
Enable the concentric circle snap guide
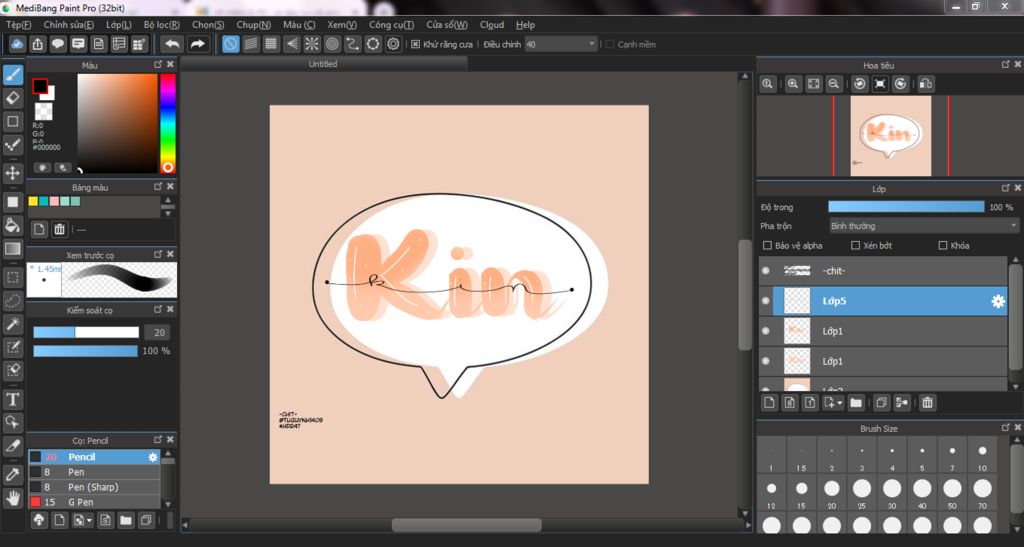[332, 44]
